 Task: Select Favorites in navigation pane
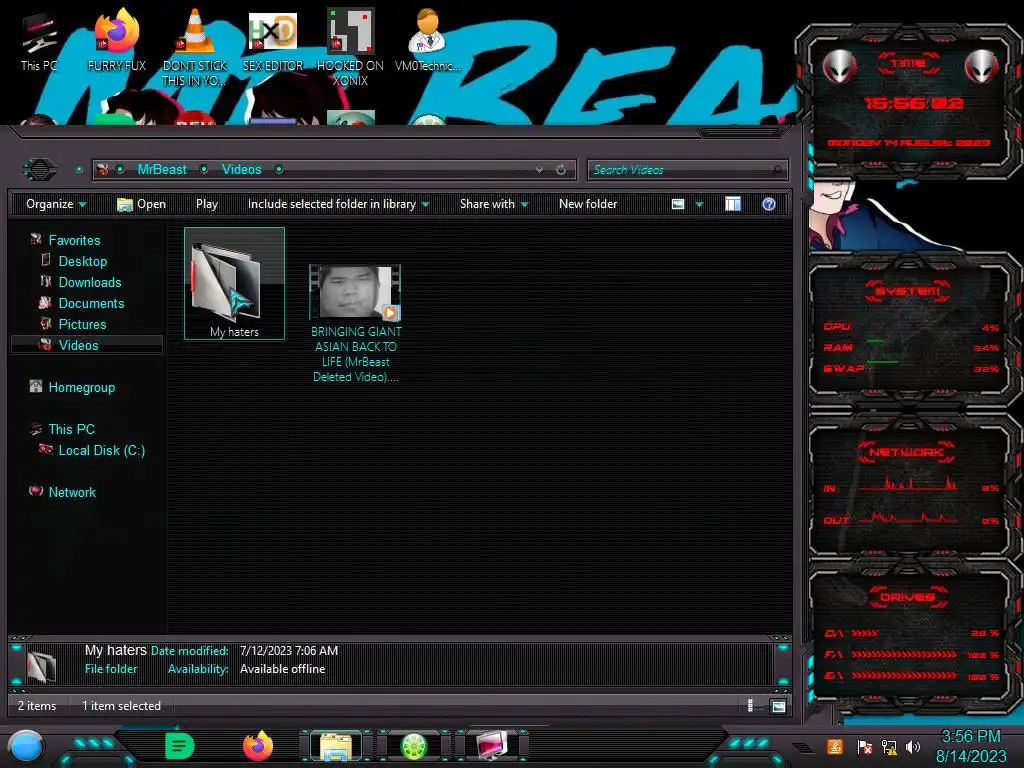click(x=74, y=240)
